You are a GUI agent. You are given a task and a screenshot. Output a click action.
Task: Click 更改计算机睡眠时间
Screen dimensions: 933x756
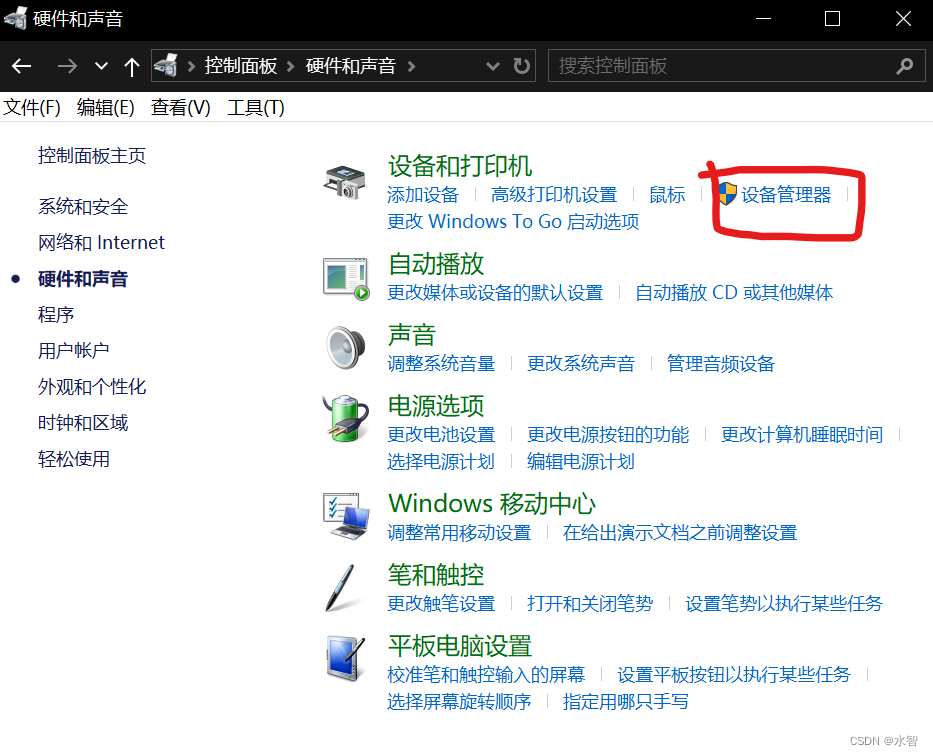click(802, 434)
